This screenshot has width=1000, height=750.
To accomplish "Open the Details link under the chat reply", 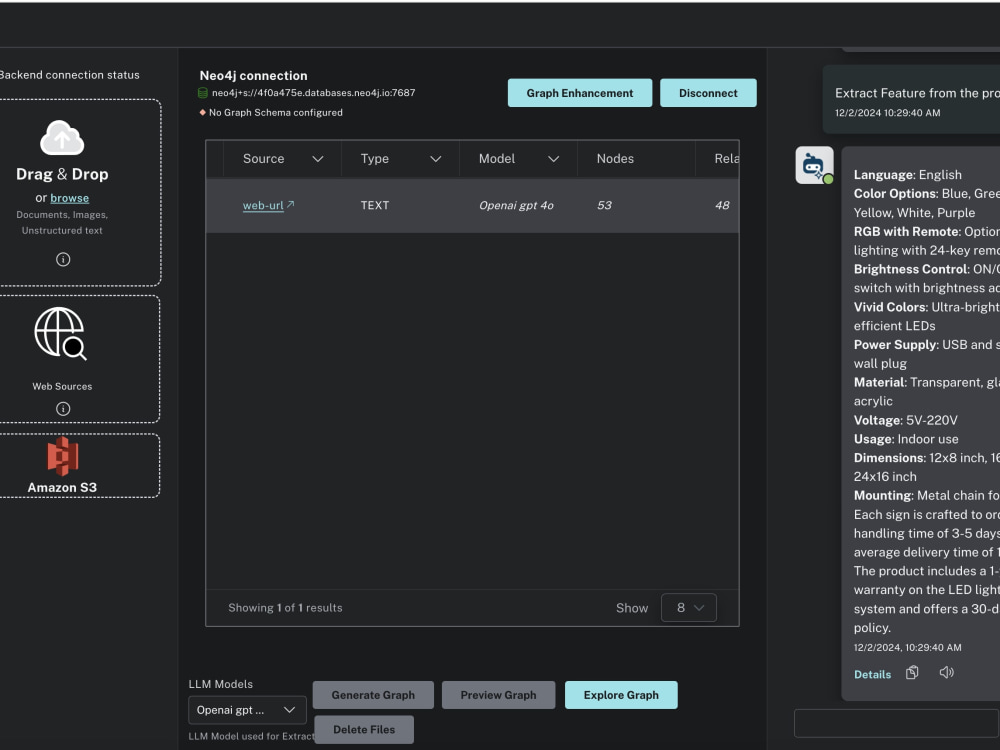I will [872, 674].
